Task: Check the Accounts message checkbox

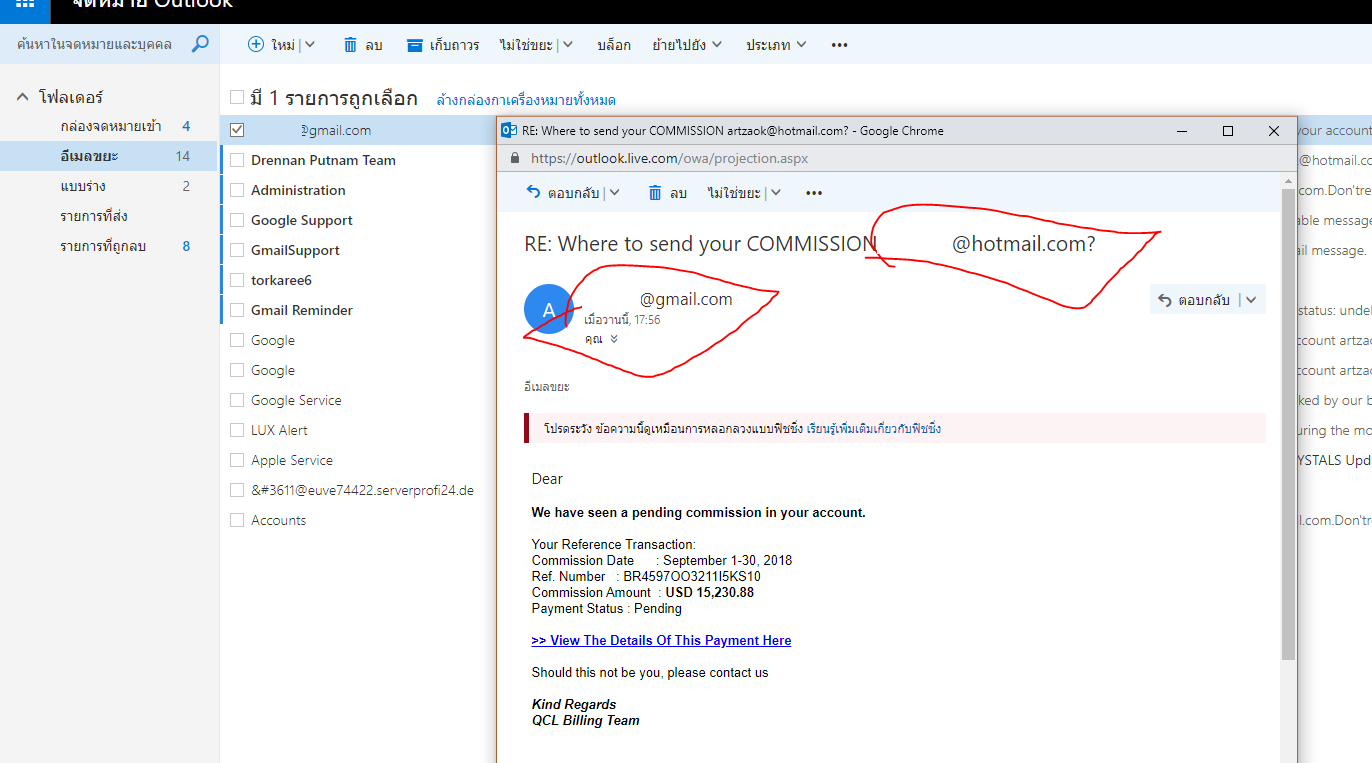Action: (x=237, y=520)
